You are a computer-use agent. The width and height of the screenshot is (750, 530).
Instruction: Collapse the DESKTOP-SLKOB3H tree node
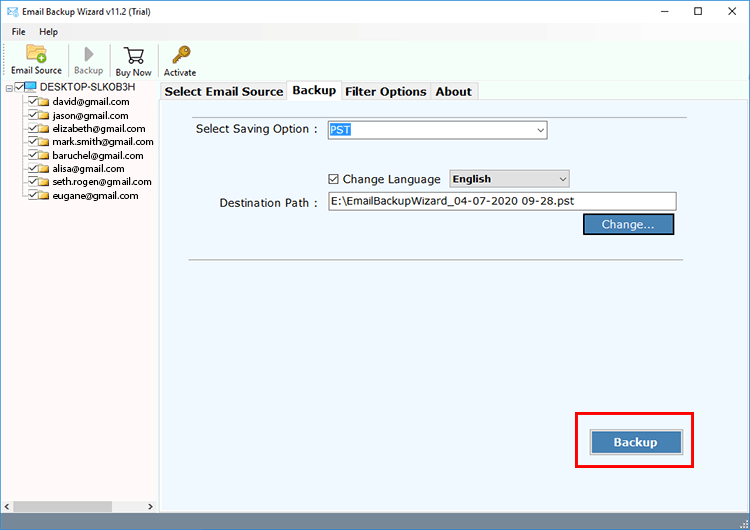9,88
